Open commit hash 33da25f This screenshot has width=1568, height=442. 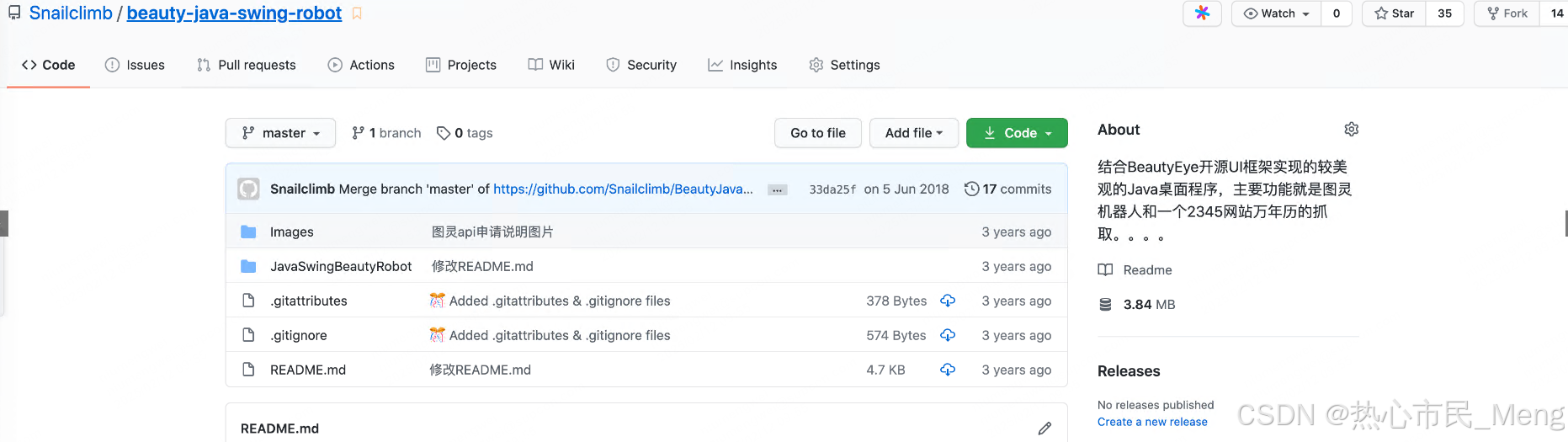click(x=832, y=189)
